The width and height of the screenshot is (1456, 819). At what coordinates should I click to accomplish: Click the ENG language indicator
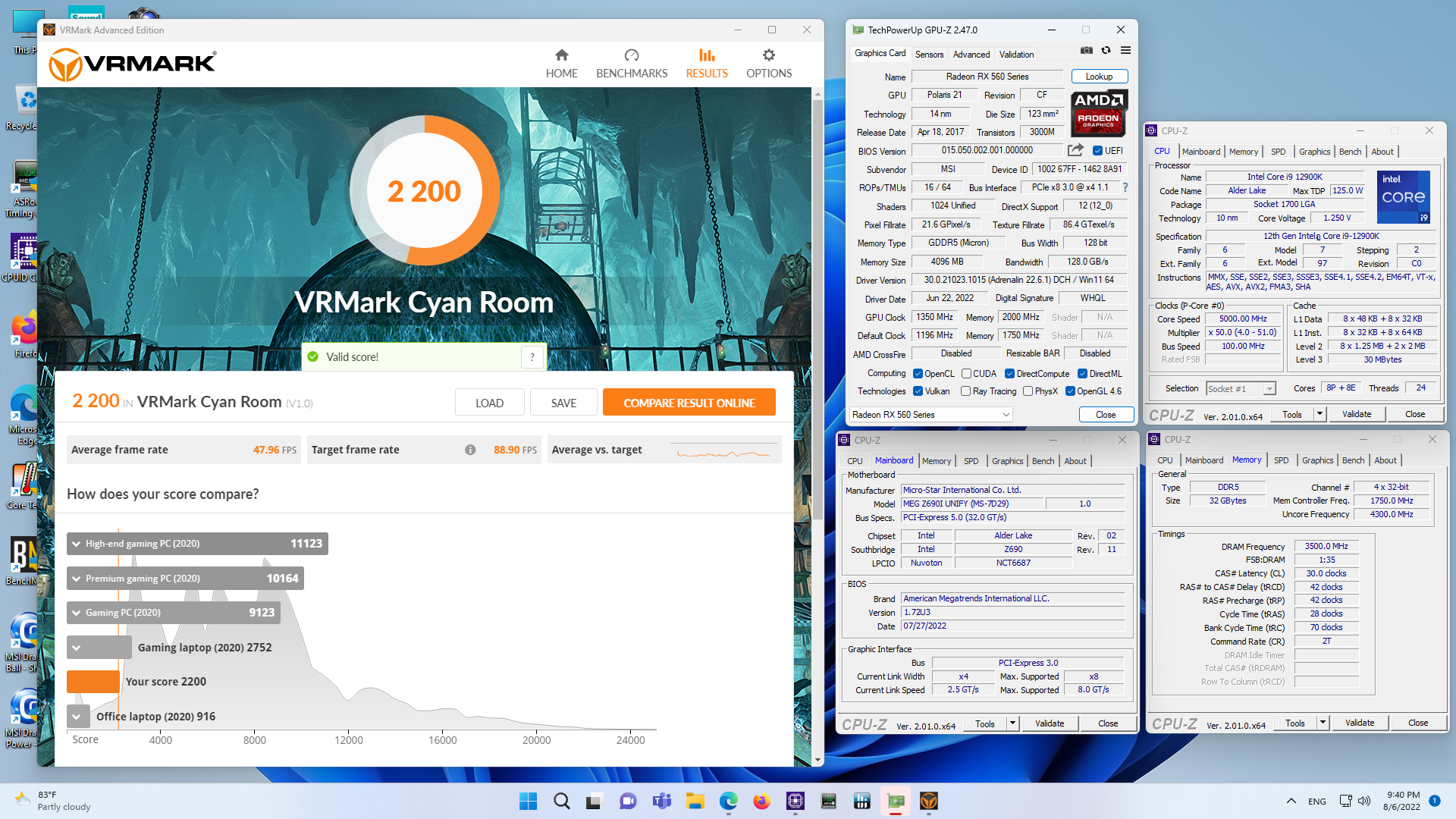click(1317, 801)
